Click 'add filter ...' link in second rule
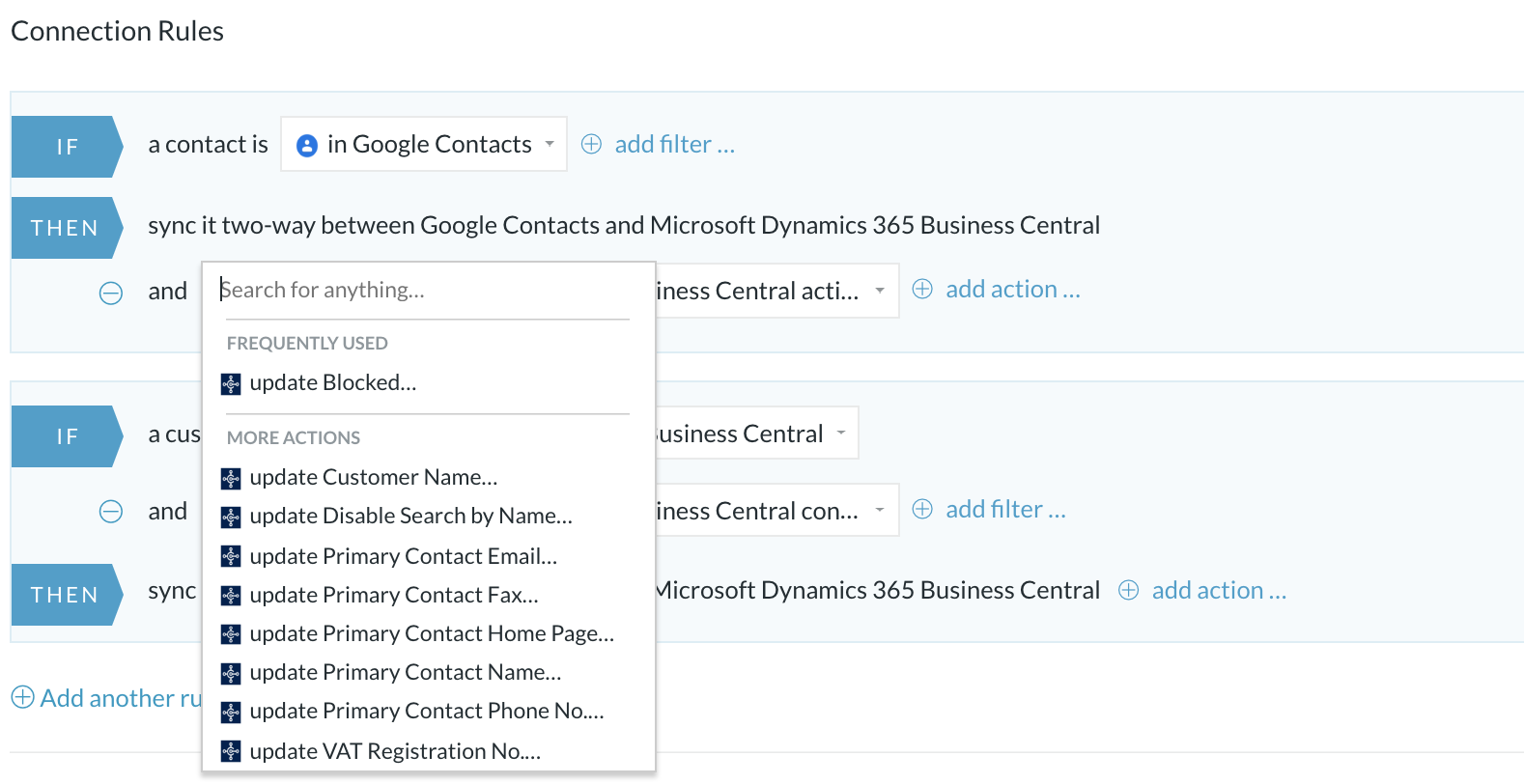Screen dimensions: 1524x784 [x=1005, y=509]
